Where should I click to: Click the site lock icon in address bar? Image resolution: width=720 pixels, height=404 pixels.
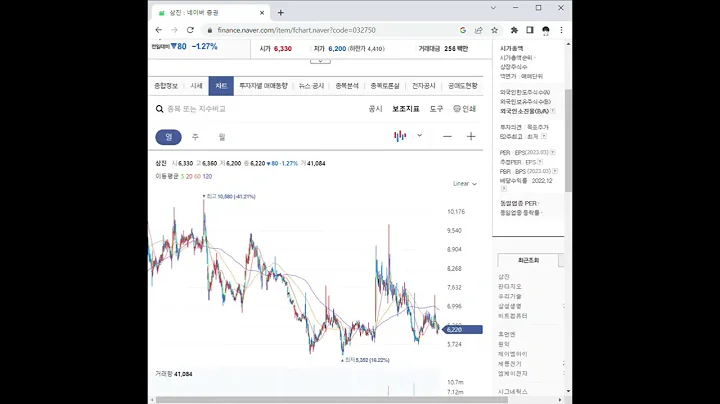[210, 30]
